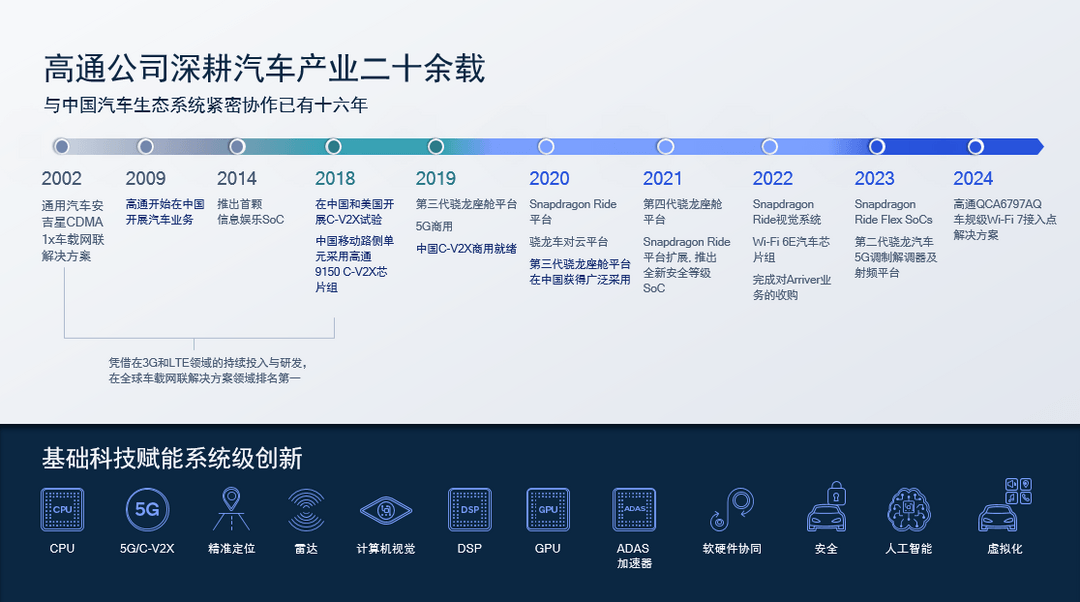Click the text 完成对Arriver业务的收购

(x=791, y=288)
